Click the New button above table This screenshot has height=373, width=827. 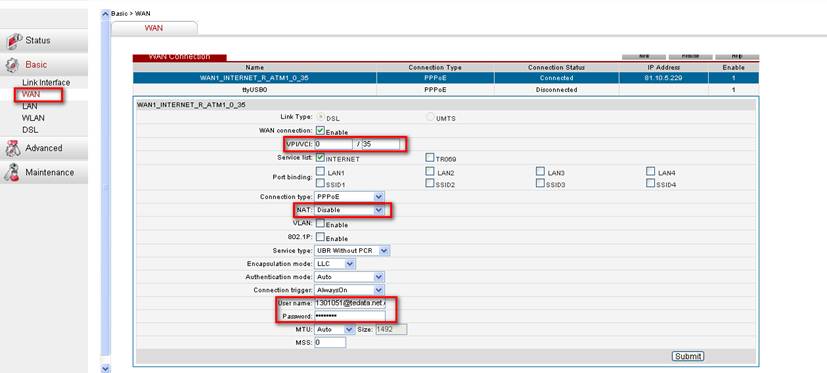(x=643, y=56)
